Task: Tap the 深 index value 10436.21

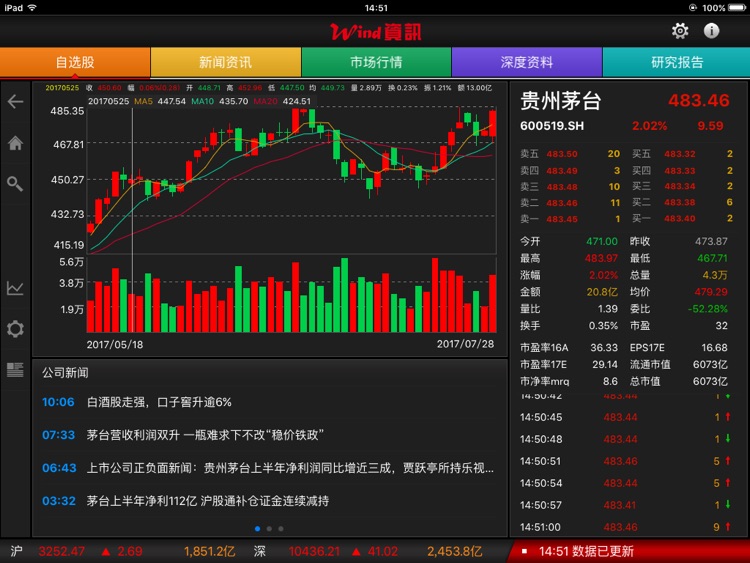Action: pyautogui.click(x=314, y=552)
